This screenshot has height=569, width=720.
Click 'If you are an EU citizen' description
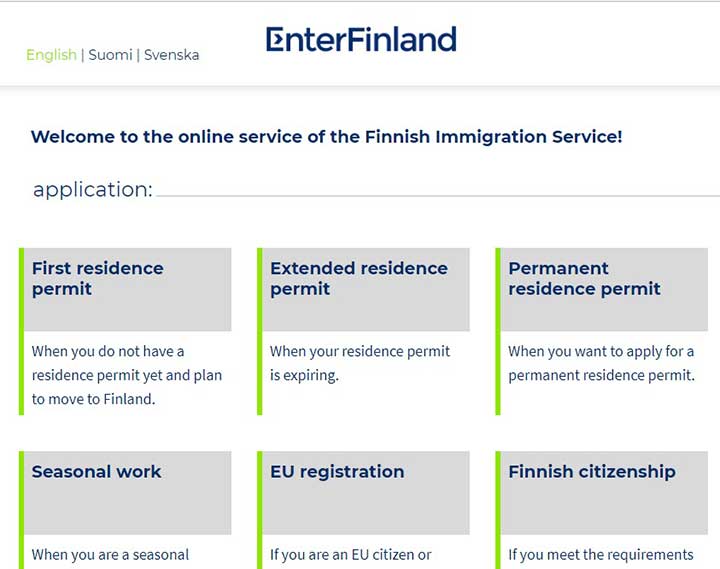(x=350, y=555)
